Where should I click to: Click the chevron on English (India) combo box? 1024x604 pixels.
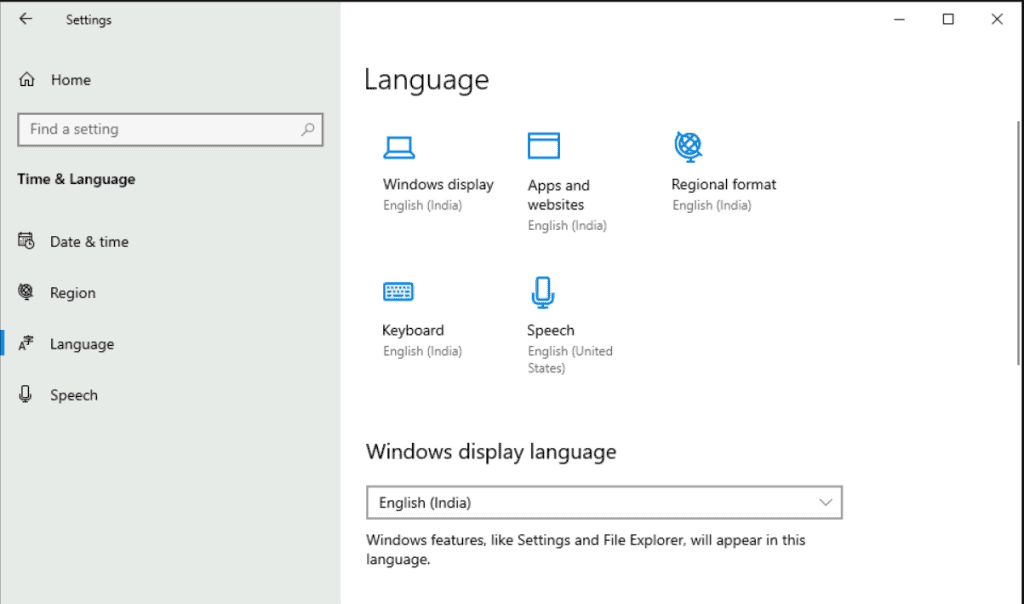(x=825, y=502)
